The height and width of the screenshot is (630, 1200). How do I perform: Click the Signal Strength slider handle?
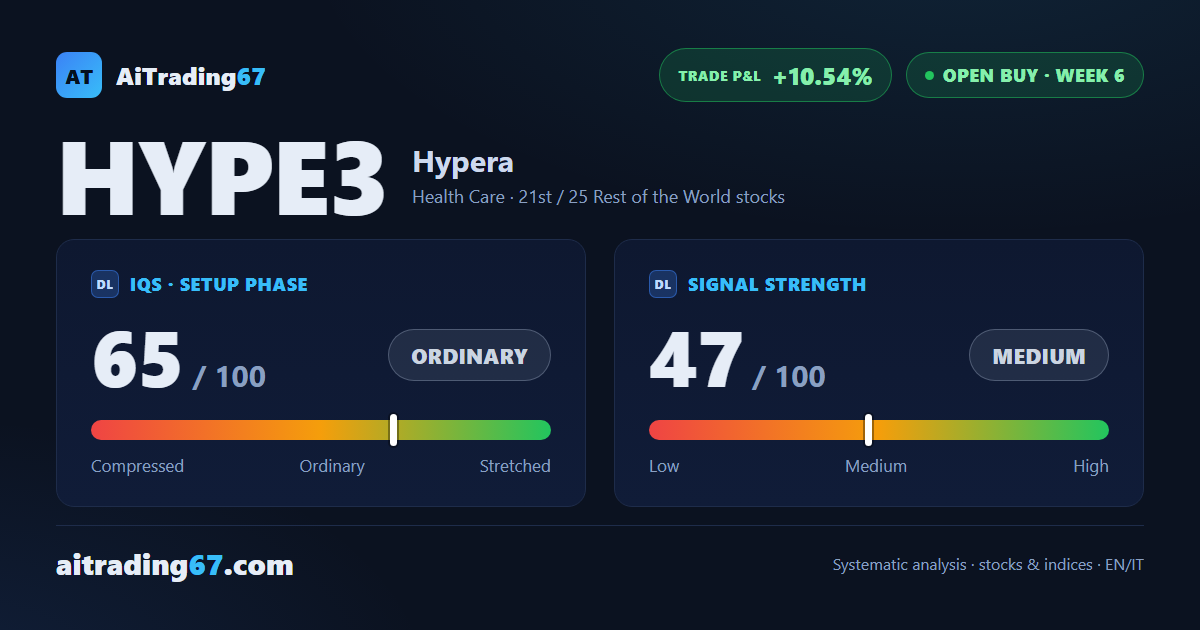pos(868,430)
